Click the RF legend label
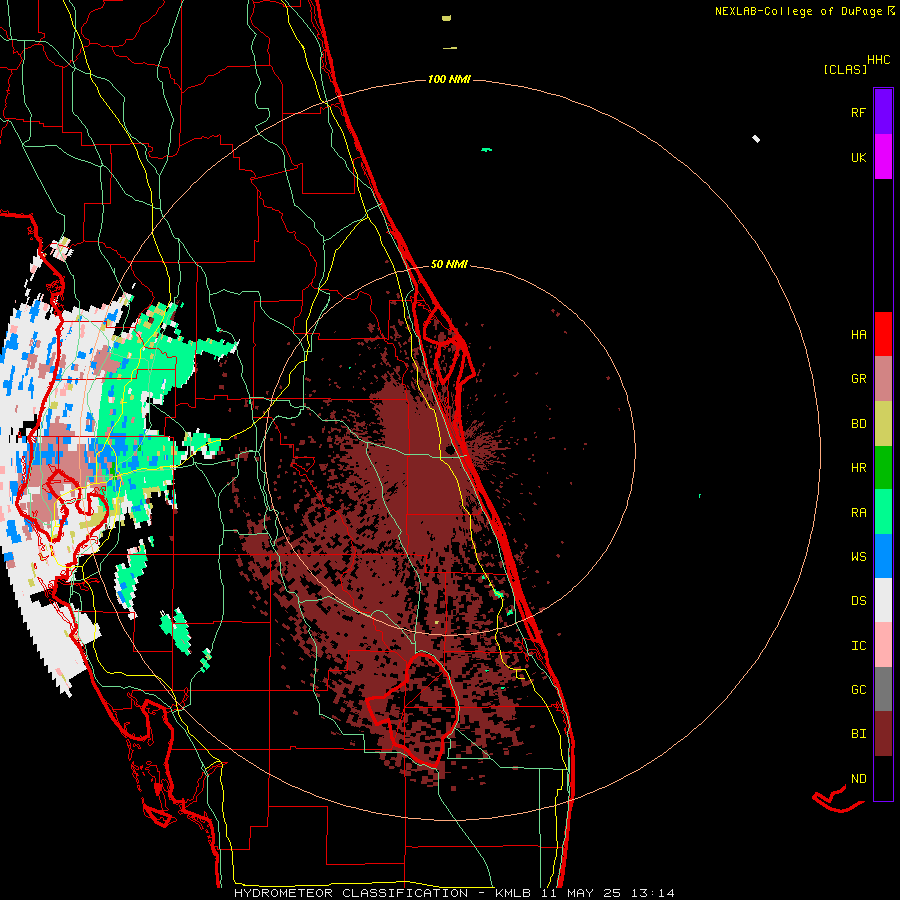The height and width of the screenshot is (900, 900). 858,112
